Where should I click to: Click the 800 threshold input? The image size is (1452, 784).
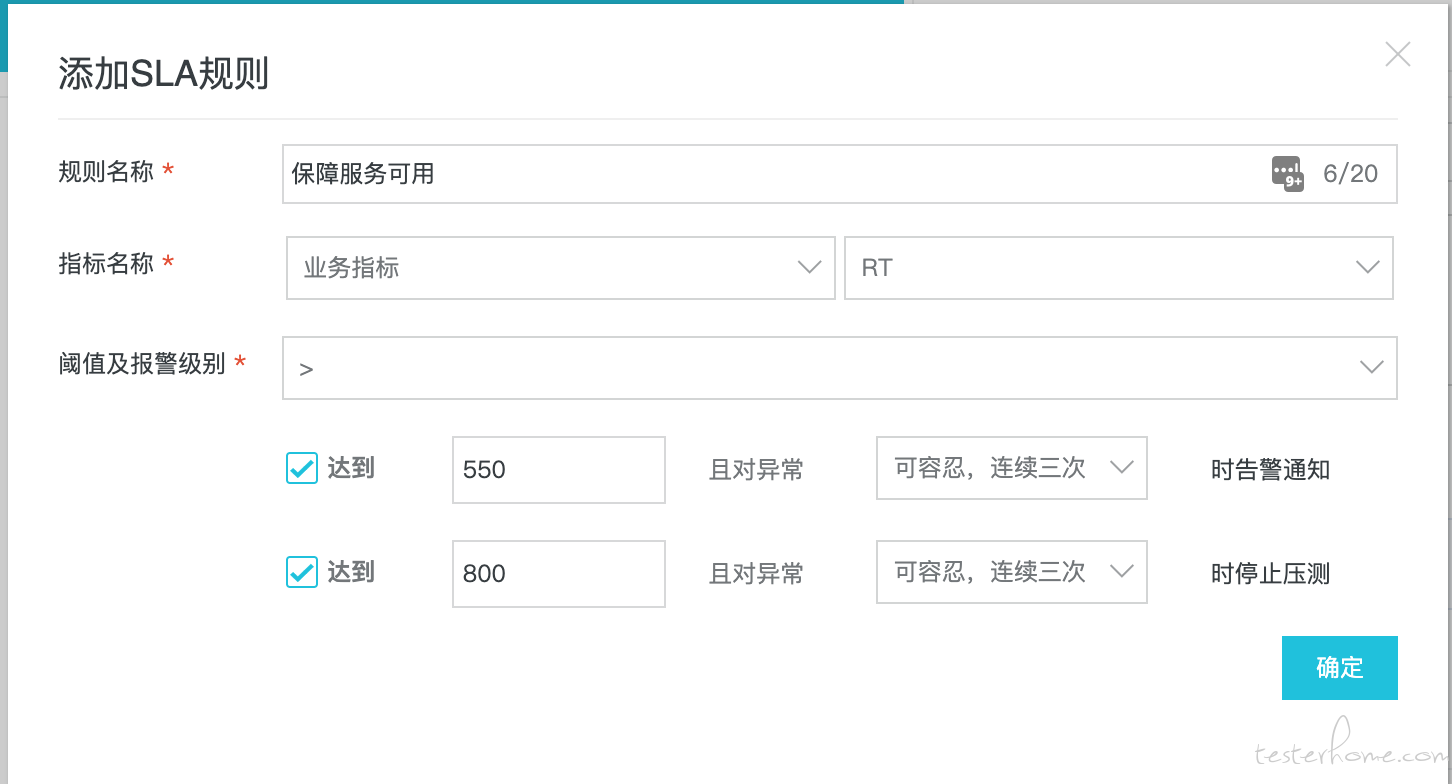coord(559,574)
